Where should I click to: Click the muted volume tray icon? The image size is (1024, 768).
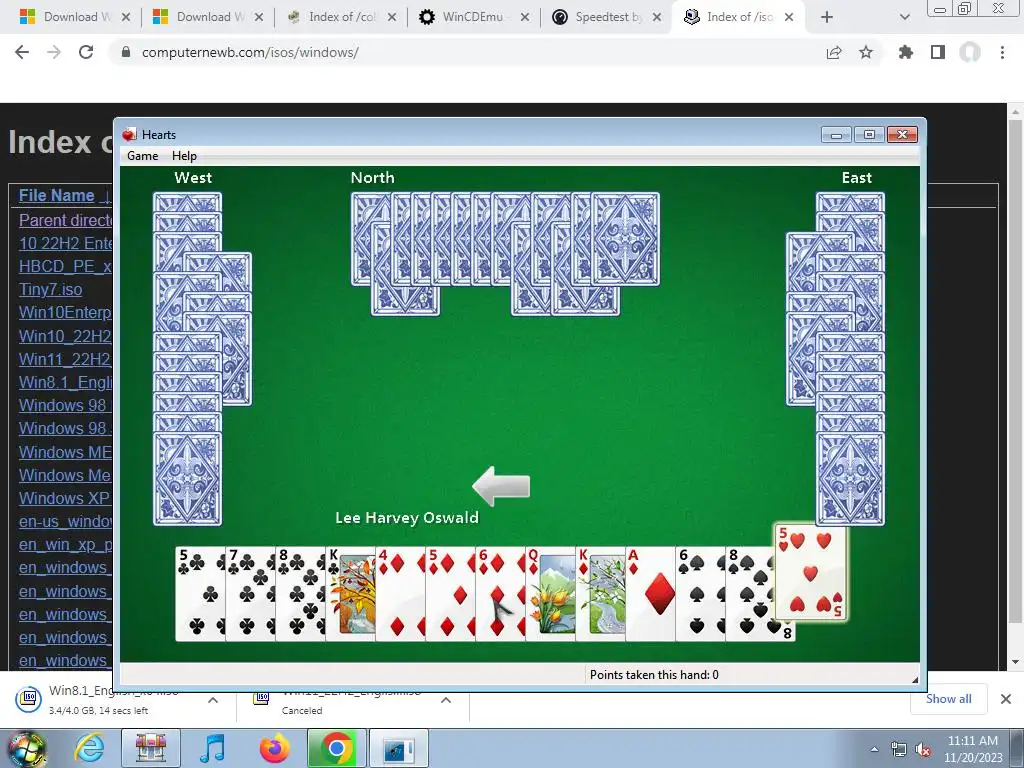923,749
